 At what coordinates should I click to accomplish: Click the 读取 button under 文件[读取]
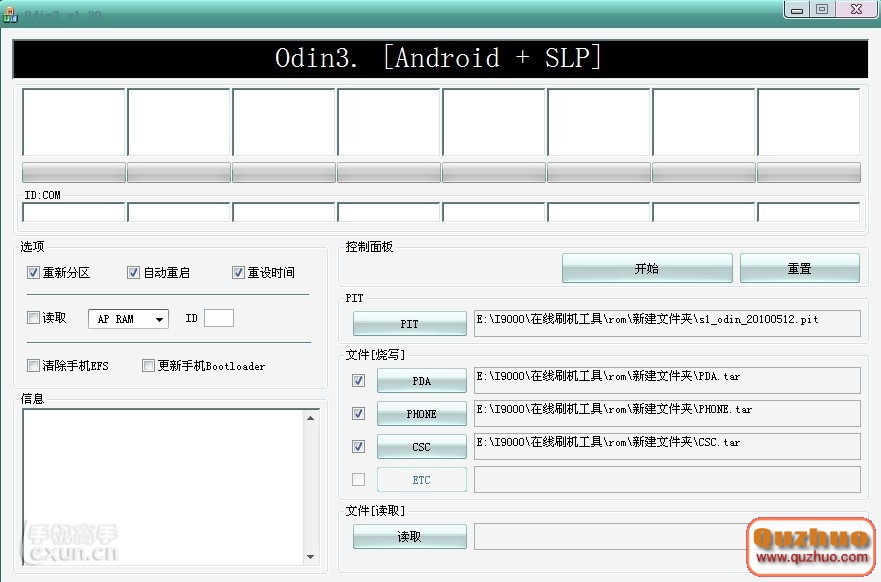(x=409, y=537)
